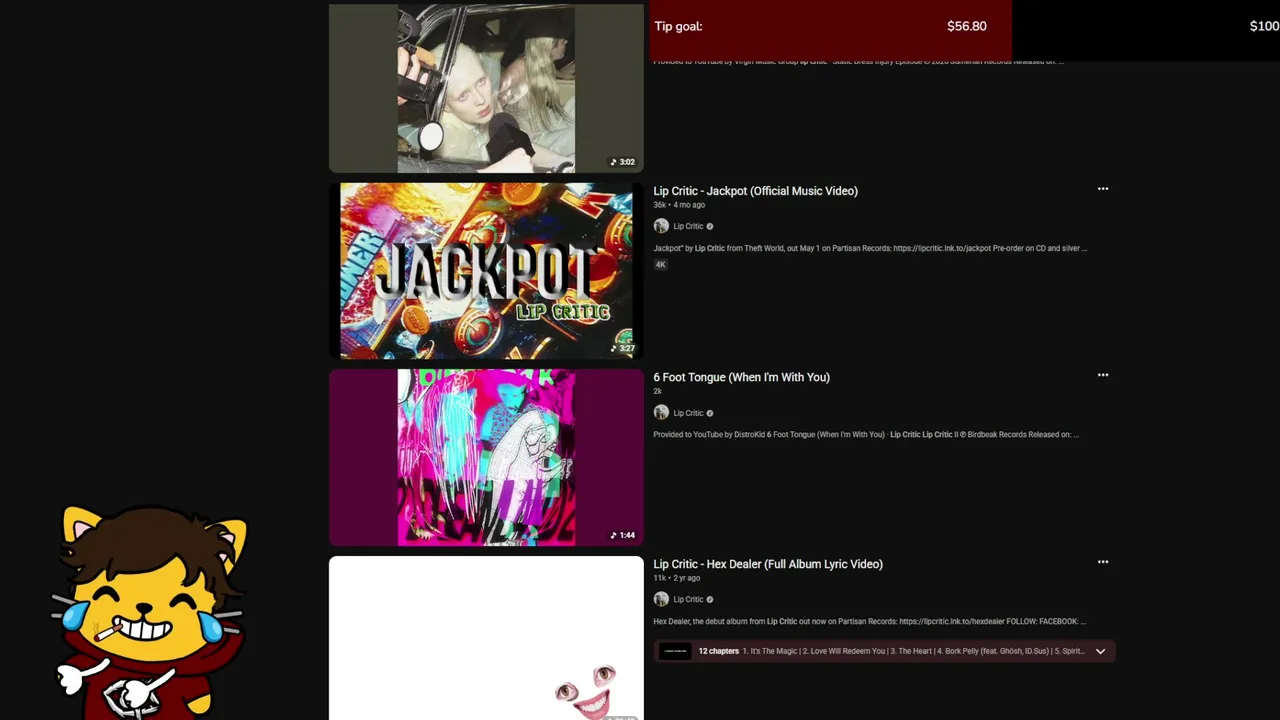The image size is (1280, 720).
Task: Click the $100 tip goal value
Action: point(1264,27)
